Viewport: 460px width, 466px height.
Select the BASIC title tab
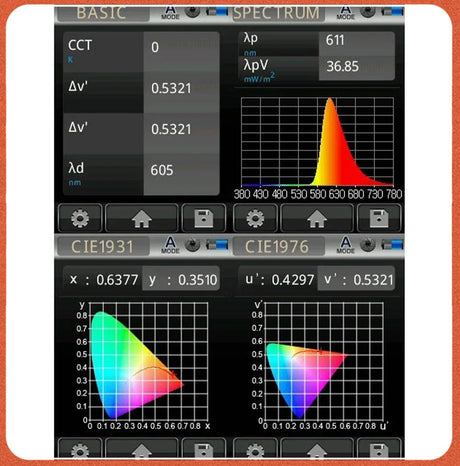103,13
